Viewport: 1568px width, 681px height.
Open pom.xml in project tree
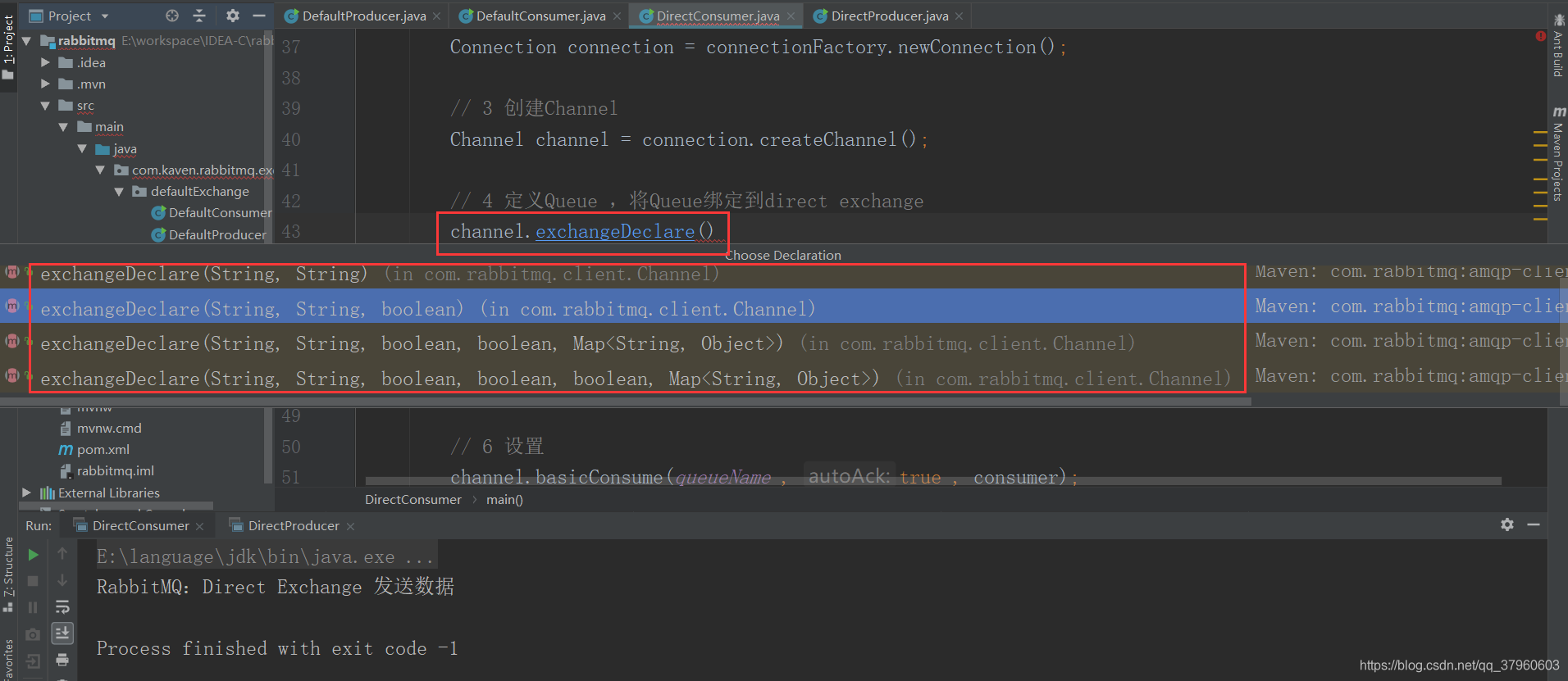coord(94,449)
